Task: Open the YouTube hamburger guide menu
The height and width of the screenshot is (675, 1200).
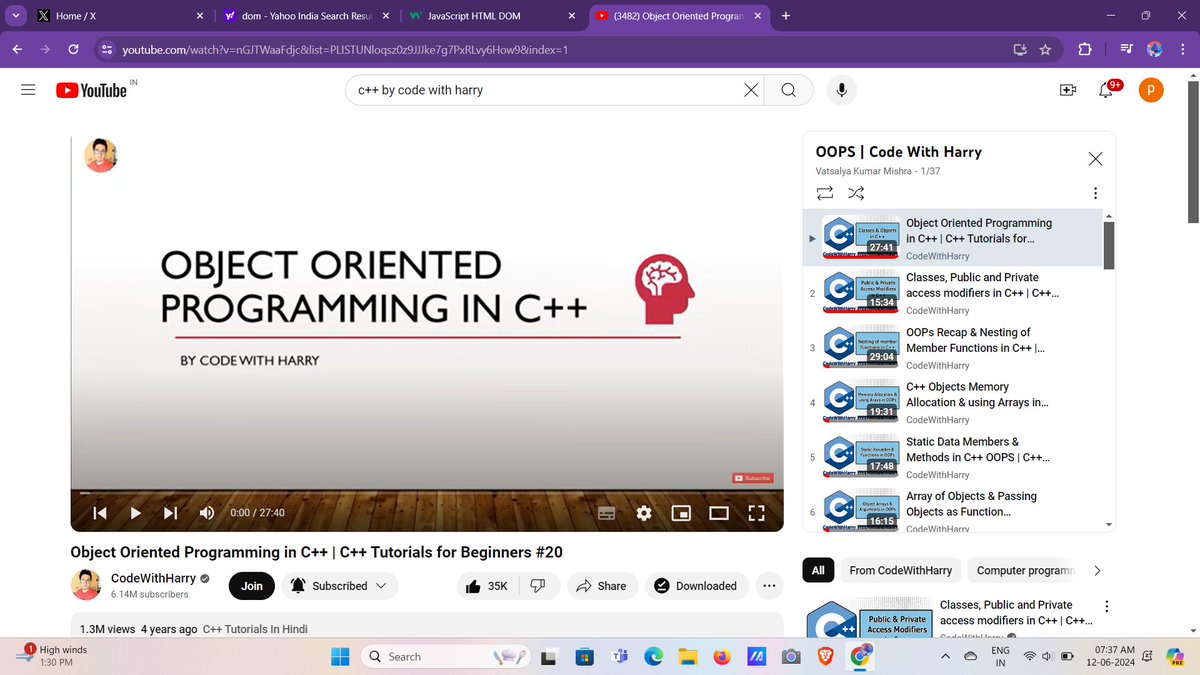Action: [x=29, y=90]
